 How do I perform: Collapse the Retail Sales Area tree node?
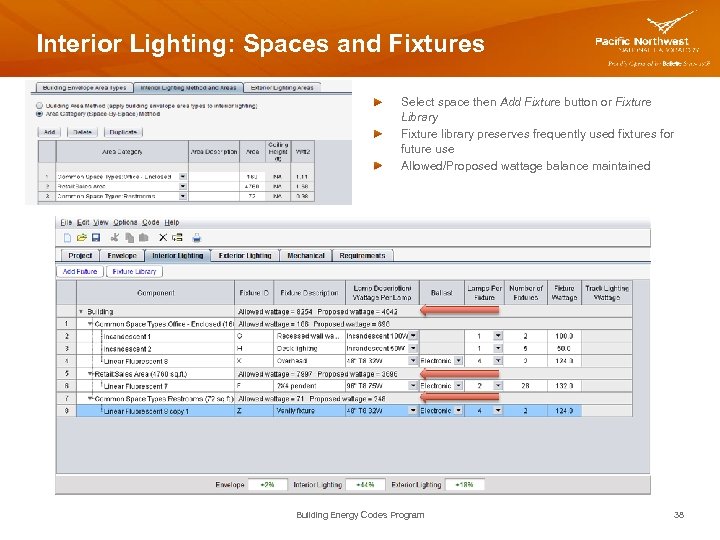click(90, 374)
